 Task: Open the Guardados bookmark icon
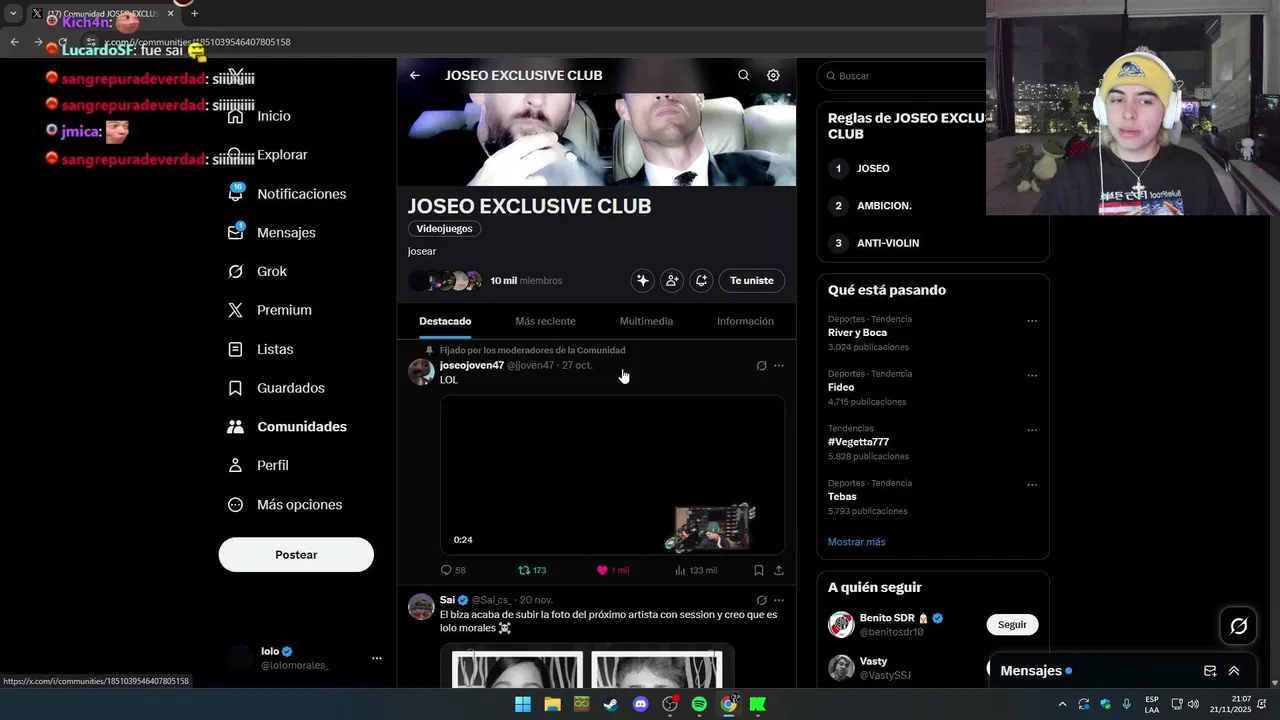(235, 388)
